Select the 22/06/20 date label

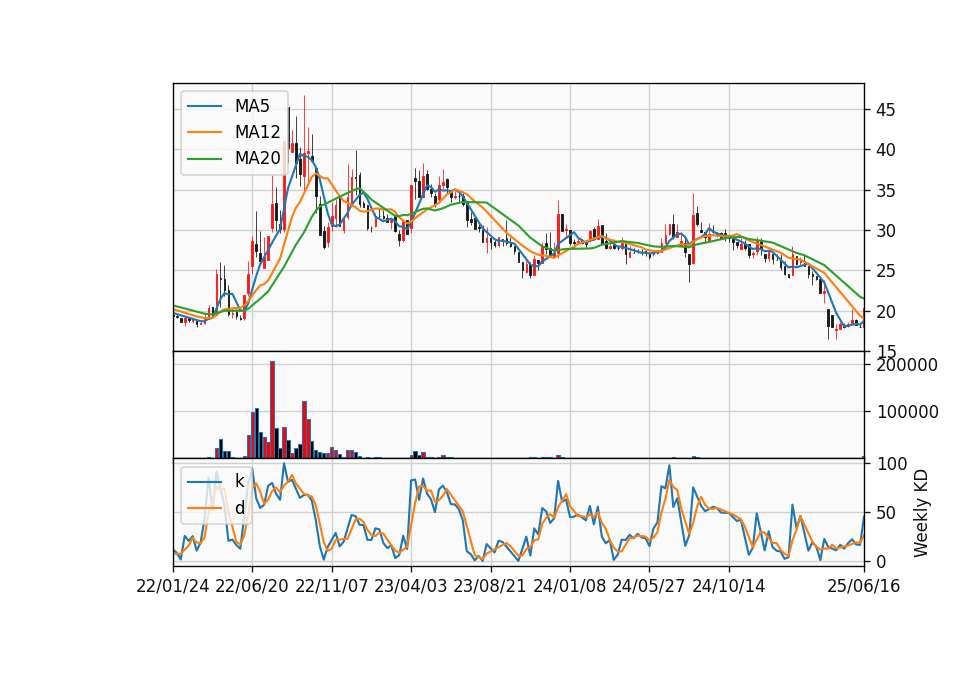pos(252,586)
